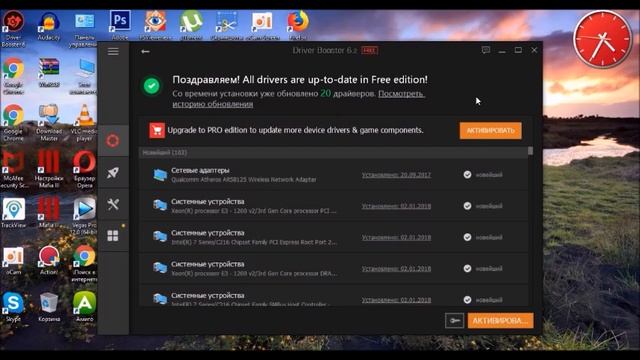Select the red Scan icon in the sidebar
Viewport: 640px width, 360px height.
tap(113, 141)
